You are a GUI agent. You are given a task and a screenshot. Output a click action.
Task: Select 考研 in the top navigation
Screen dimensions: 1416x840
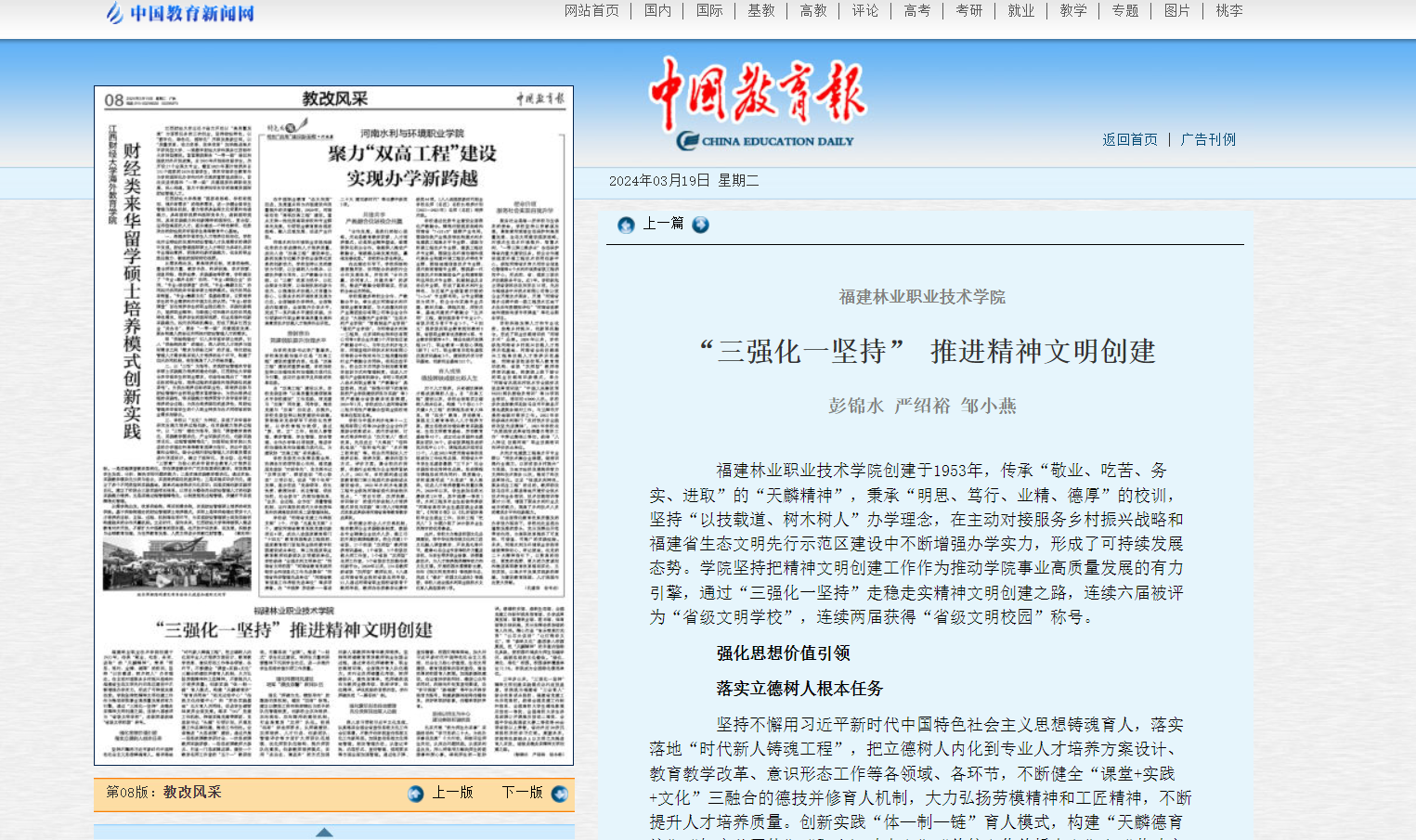point(968,11)
